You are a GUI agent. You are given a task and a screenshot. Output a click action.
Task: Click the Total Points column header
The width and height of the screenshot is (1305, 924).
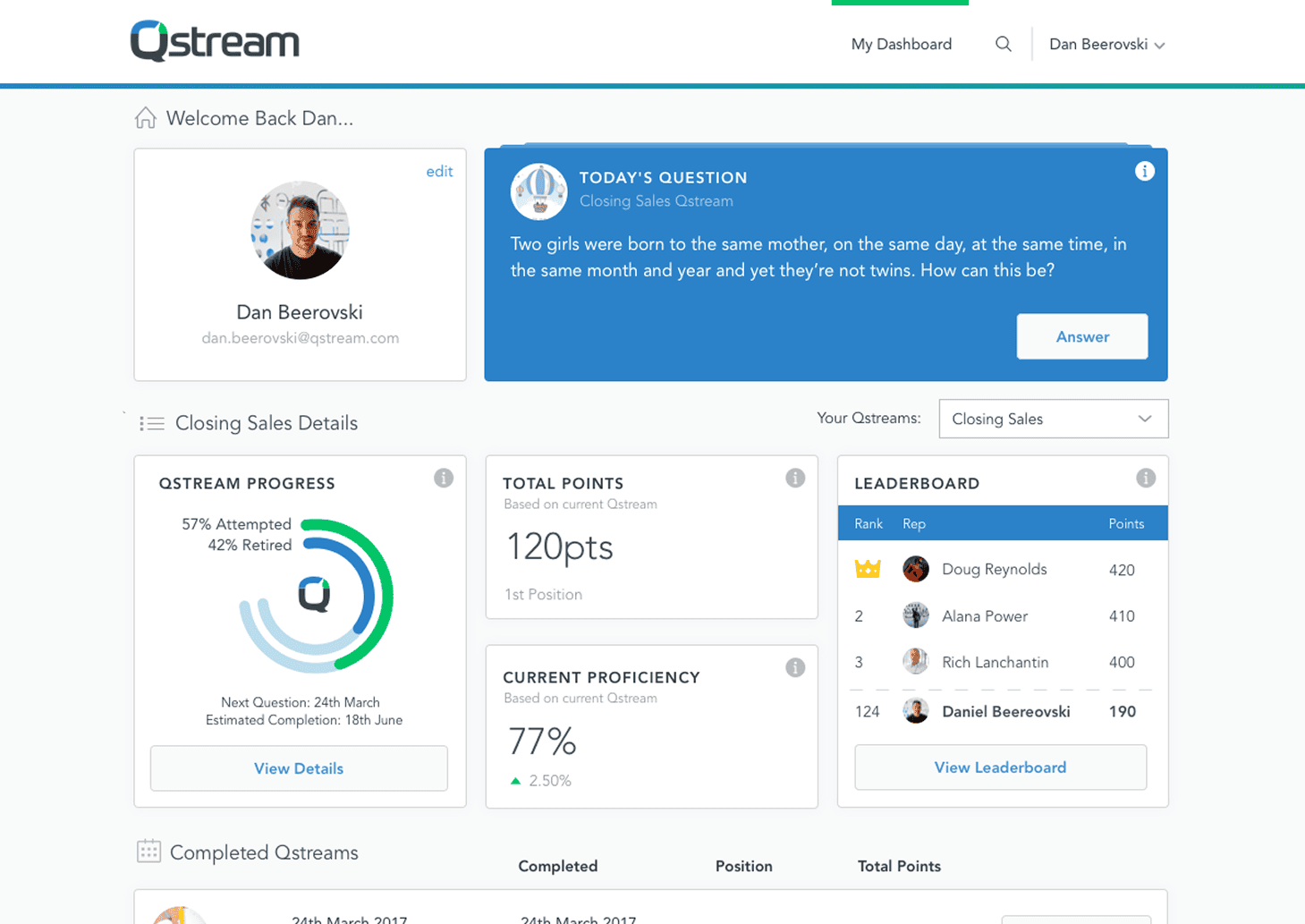point(900,866)
